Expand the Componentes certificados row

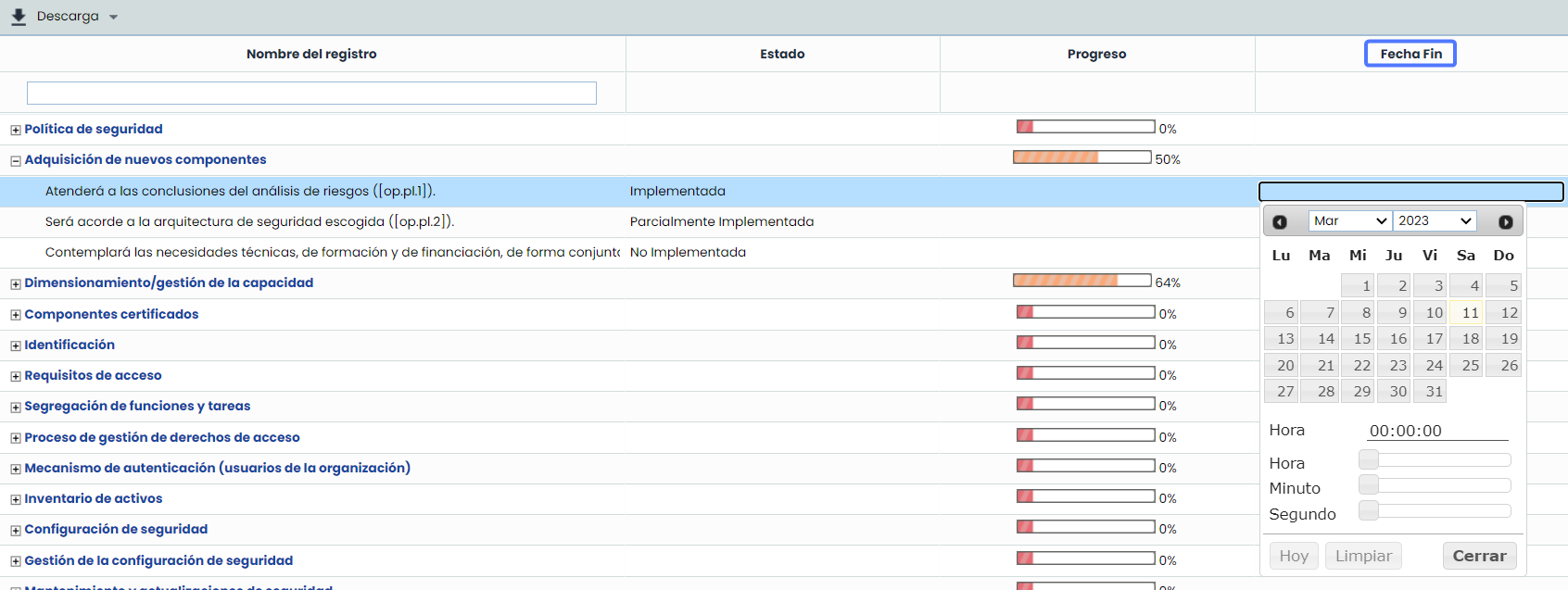(x=15, y=315)
